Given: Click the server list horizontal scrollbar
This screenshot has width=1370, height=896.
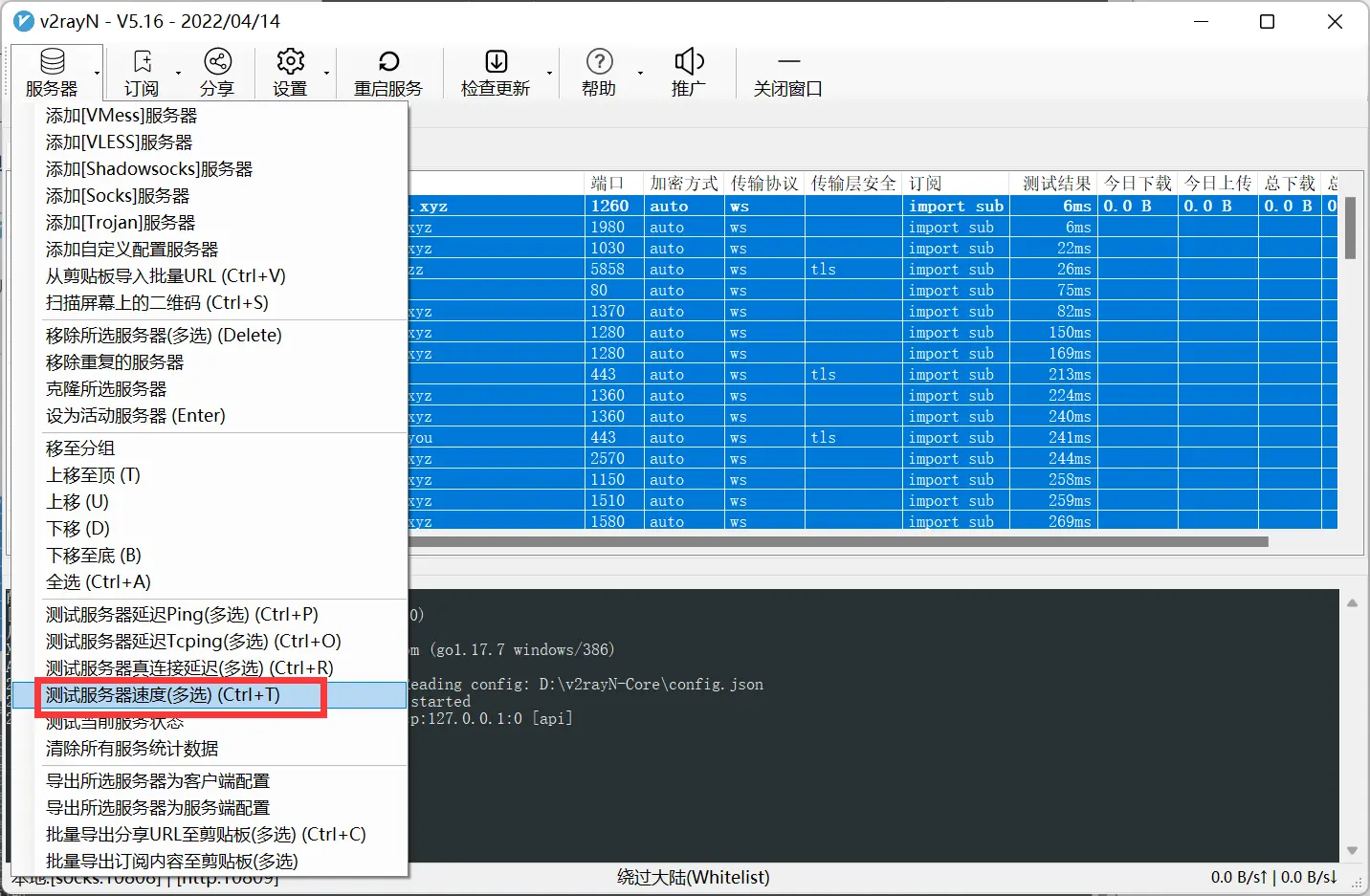Looking at the screenshot, I should pos(838,541).
